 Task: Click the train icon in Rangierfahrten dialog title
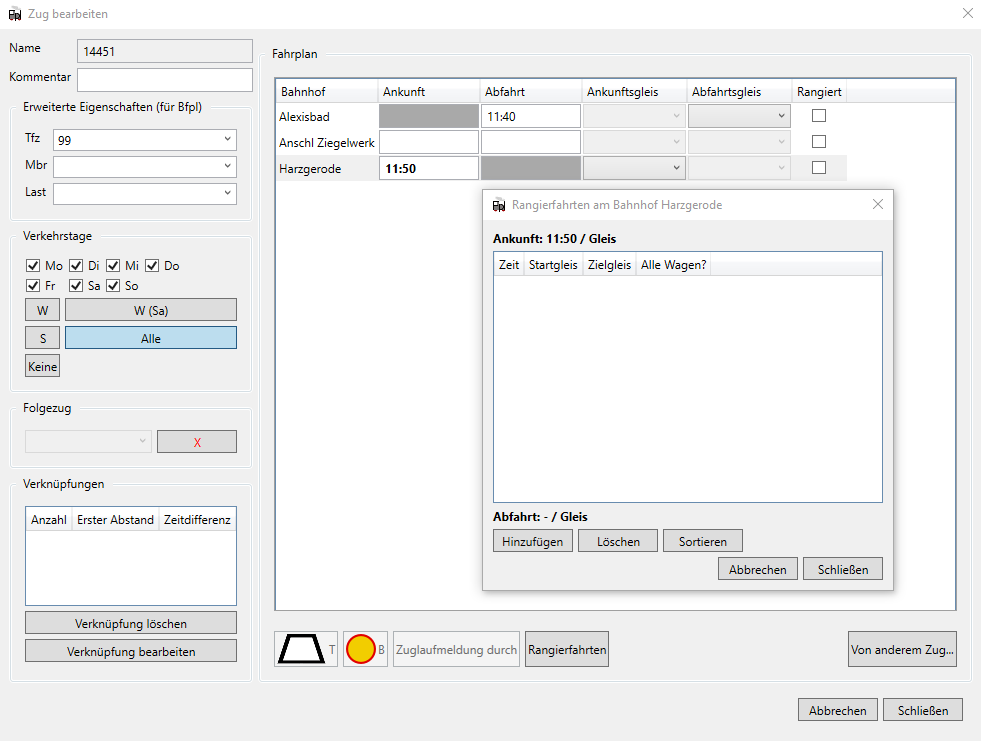pyautogui.click(x=499, y=205)
